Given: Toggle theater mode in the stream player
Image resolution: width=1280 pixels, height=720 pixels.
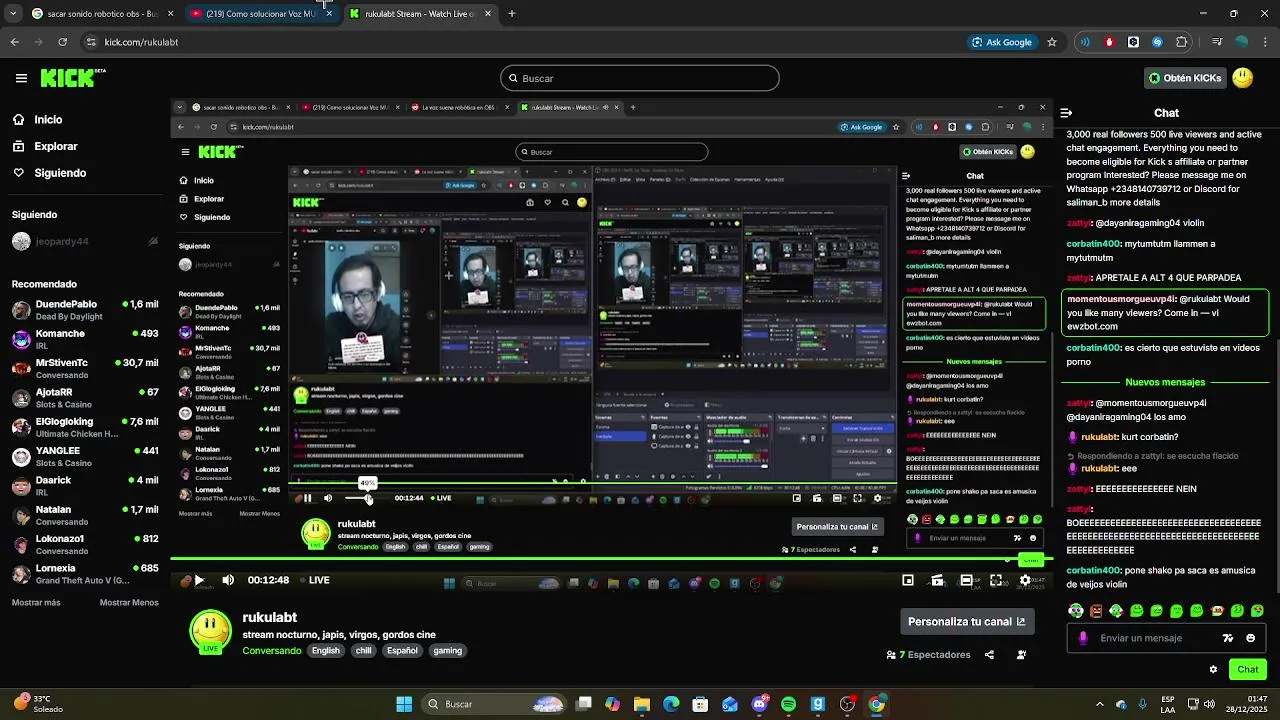Looking at the screenshot, I should tap(967, 580).
